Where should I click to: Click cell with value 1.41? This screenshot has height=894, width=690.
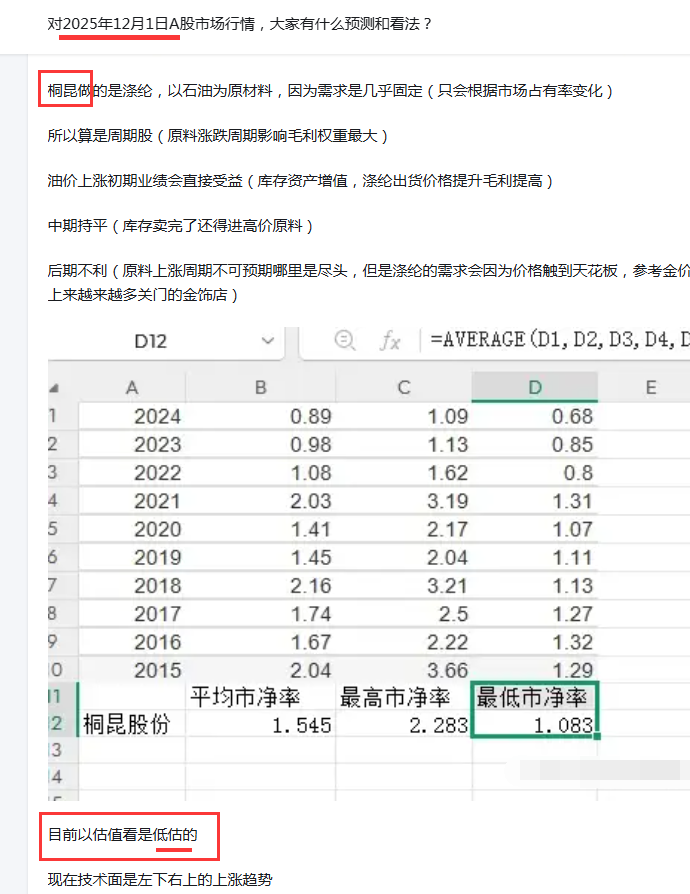pos(261,529)
